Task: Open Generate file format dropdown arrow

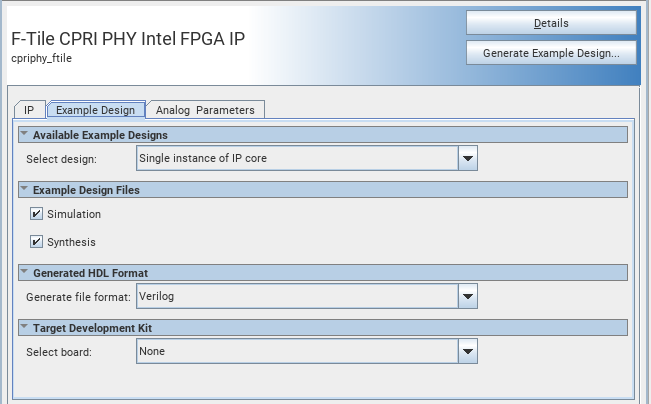Action: click(467, 296)
